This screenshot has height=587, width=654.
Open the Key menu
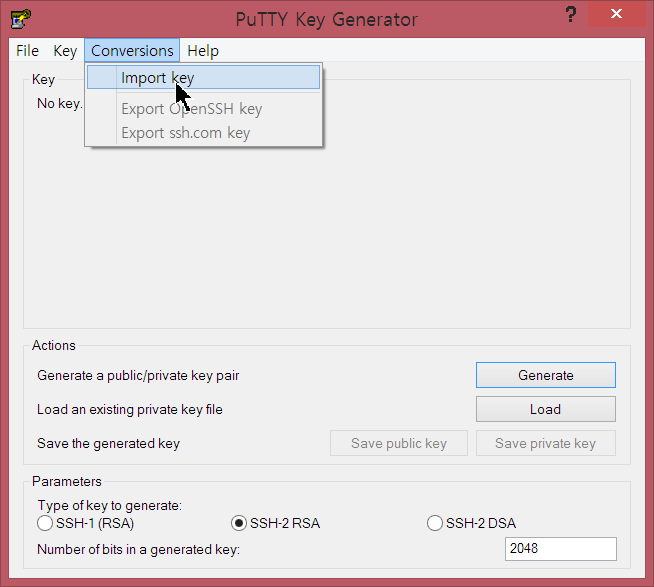(65, 51)
